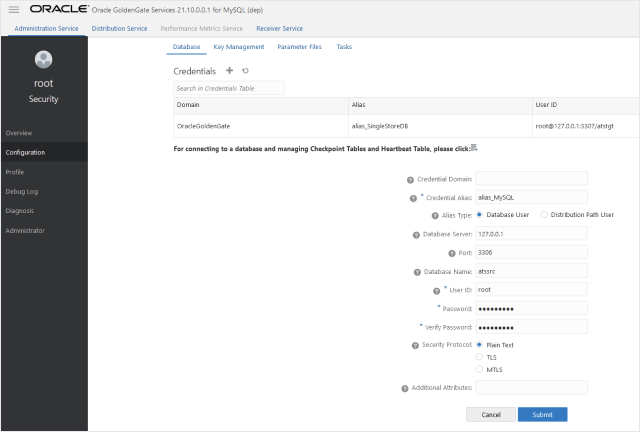The image size is (640, 432).
Task: Select alias_SingleStoreDB alias cell
Action: click(x=440, y=126)
